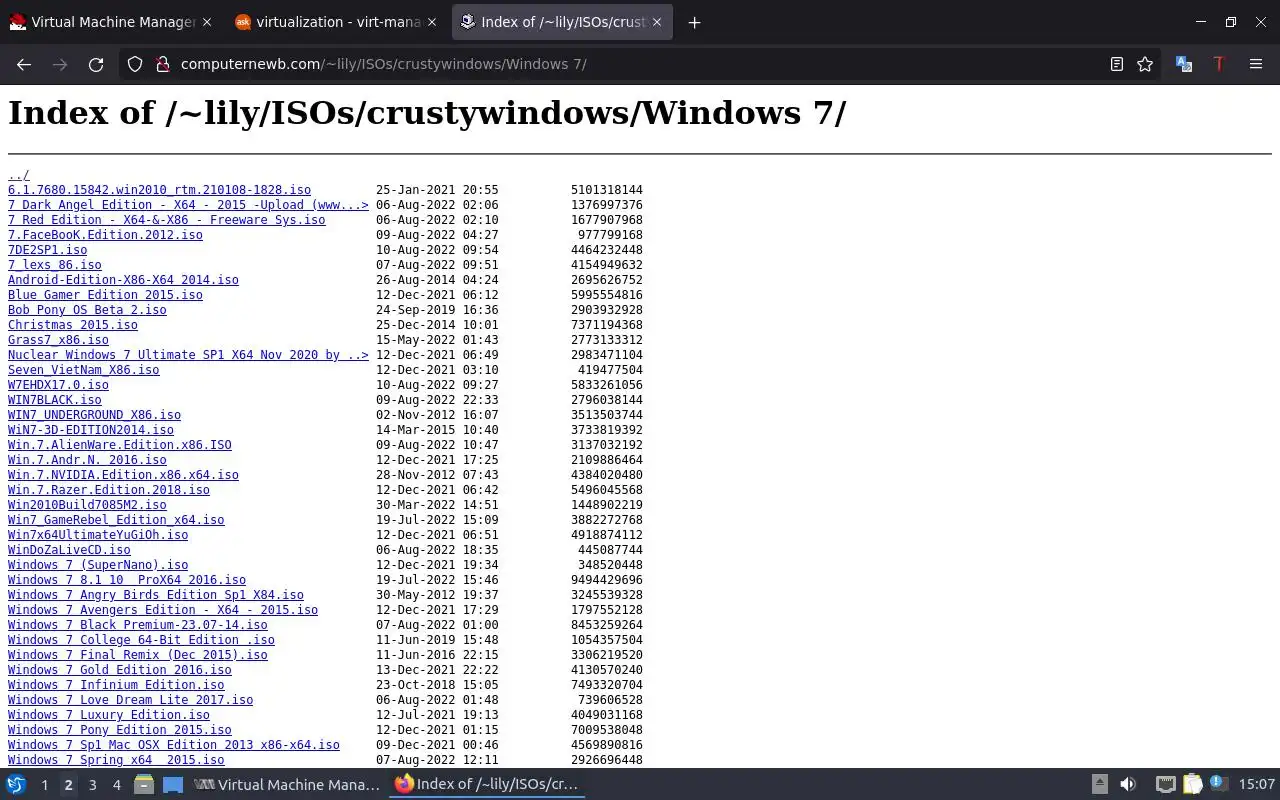Download Windows 7 Sp1 Mac OSX Edition iso
The image size is (1280, 800).
(x=174, y=745)
